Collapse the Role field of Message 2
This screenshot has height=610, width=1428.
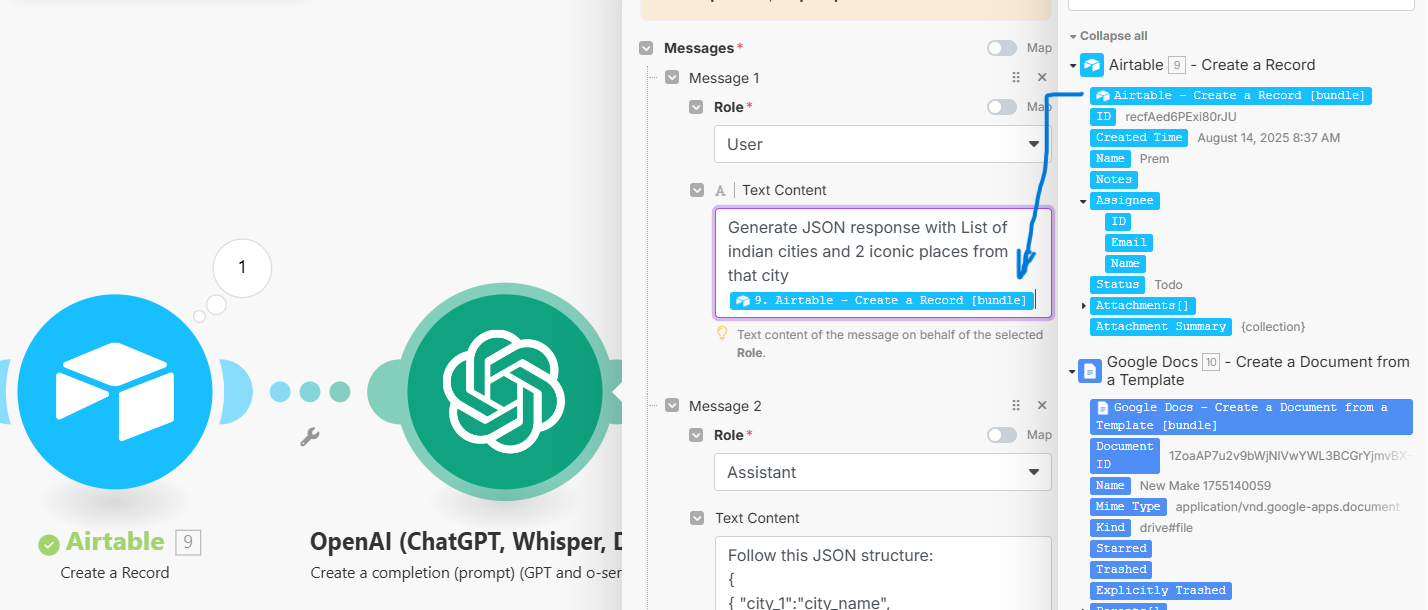(696, 435)
